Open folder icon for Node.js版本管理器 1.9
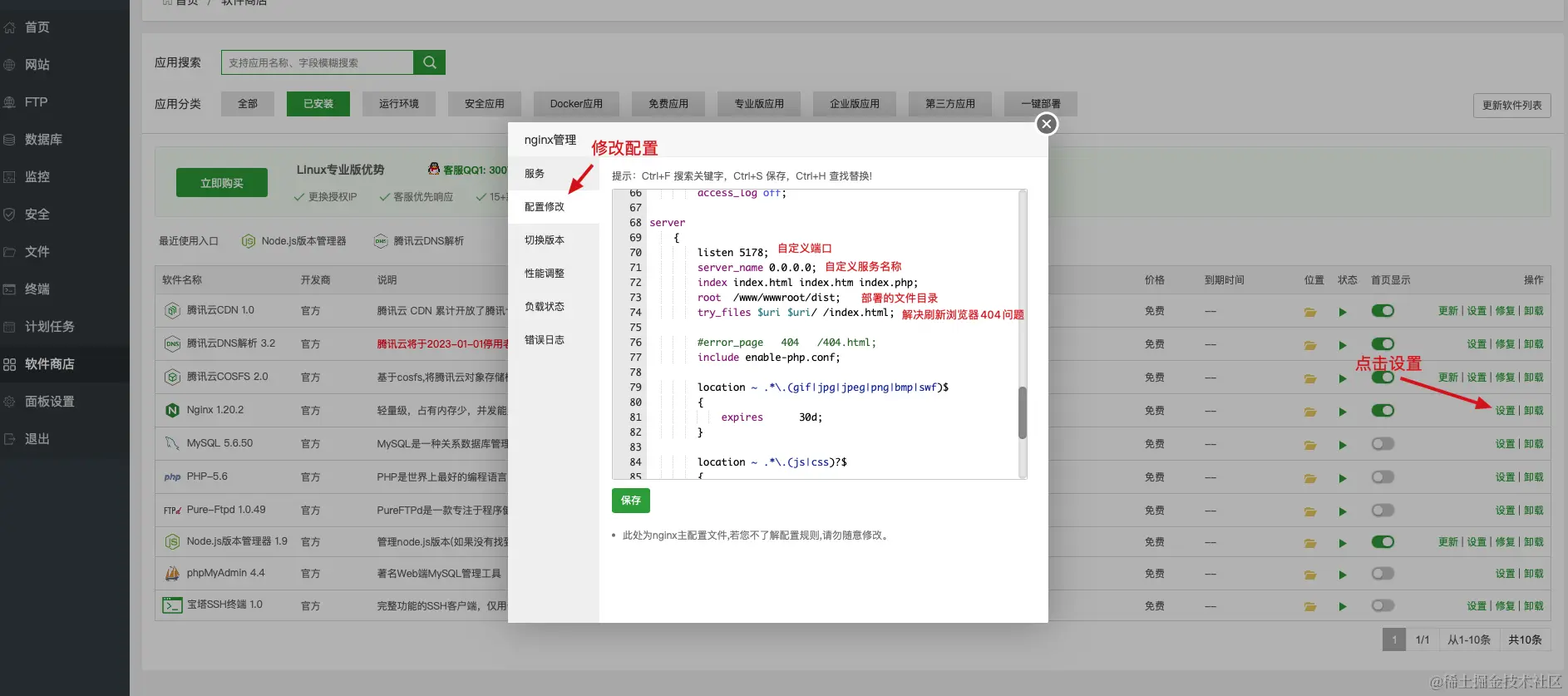1568x696 pixels. pos(1310,543)
